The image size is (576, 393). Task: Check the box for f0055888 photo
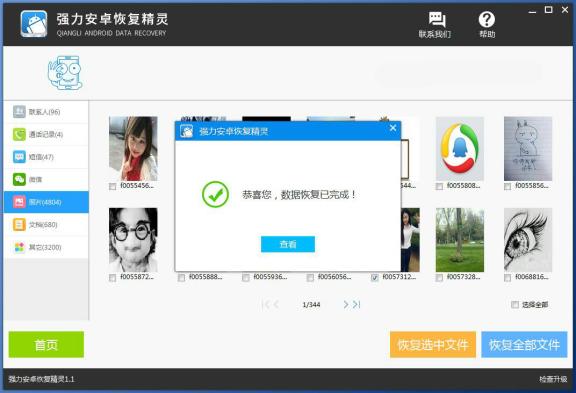pos(181,278)
